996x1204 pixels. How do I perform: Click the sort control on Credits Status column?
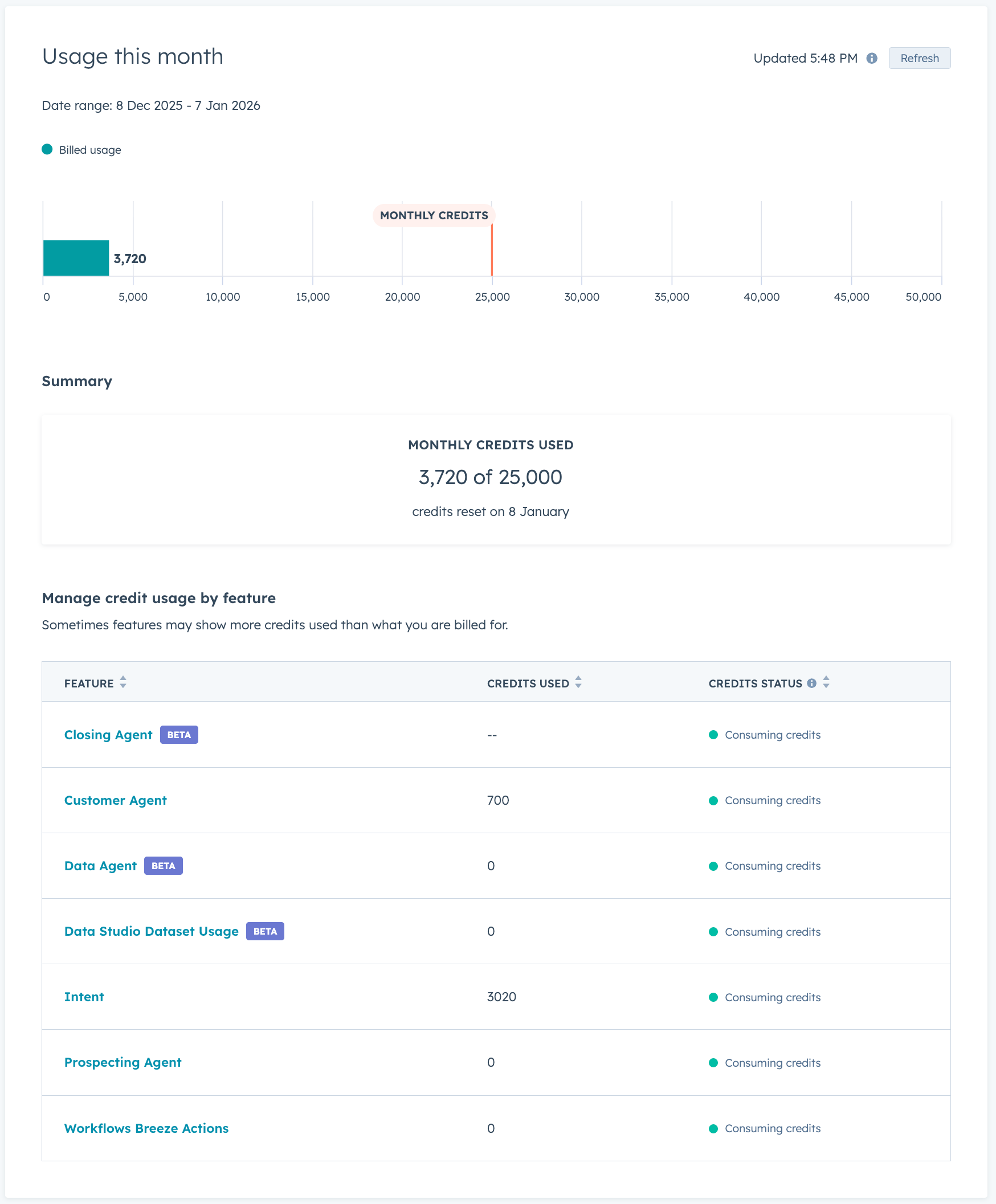coord(826,682)
